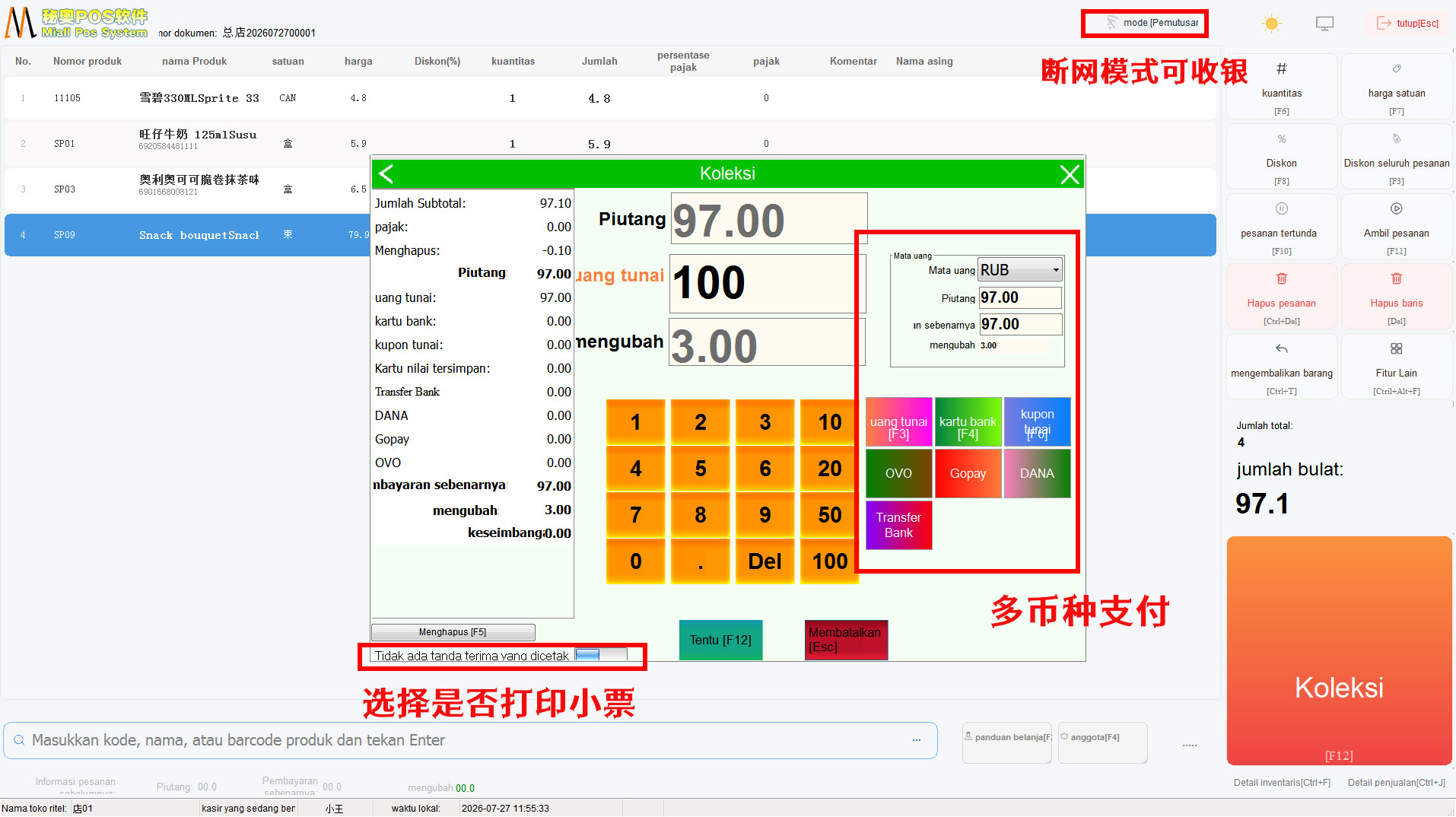Tap keypad quick amount 20
Image resolution: width=1456 pixels, height=817 pixels.
tap(829, 469)
